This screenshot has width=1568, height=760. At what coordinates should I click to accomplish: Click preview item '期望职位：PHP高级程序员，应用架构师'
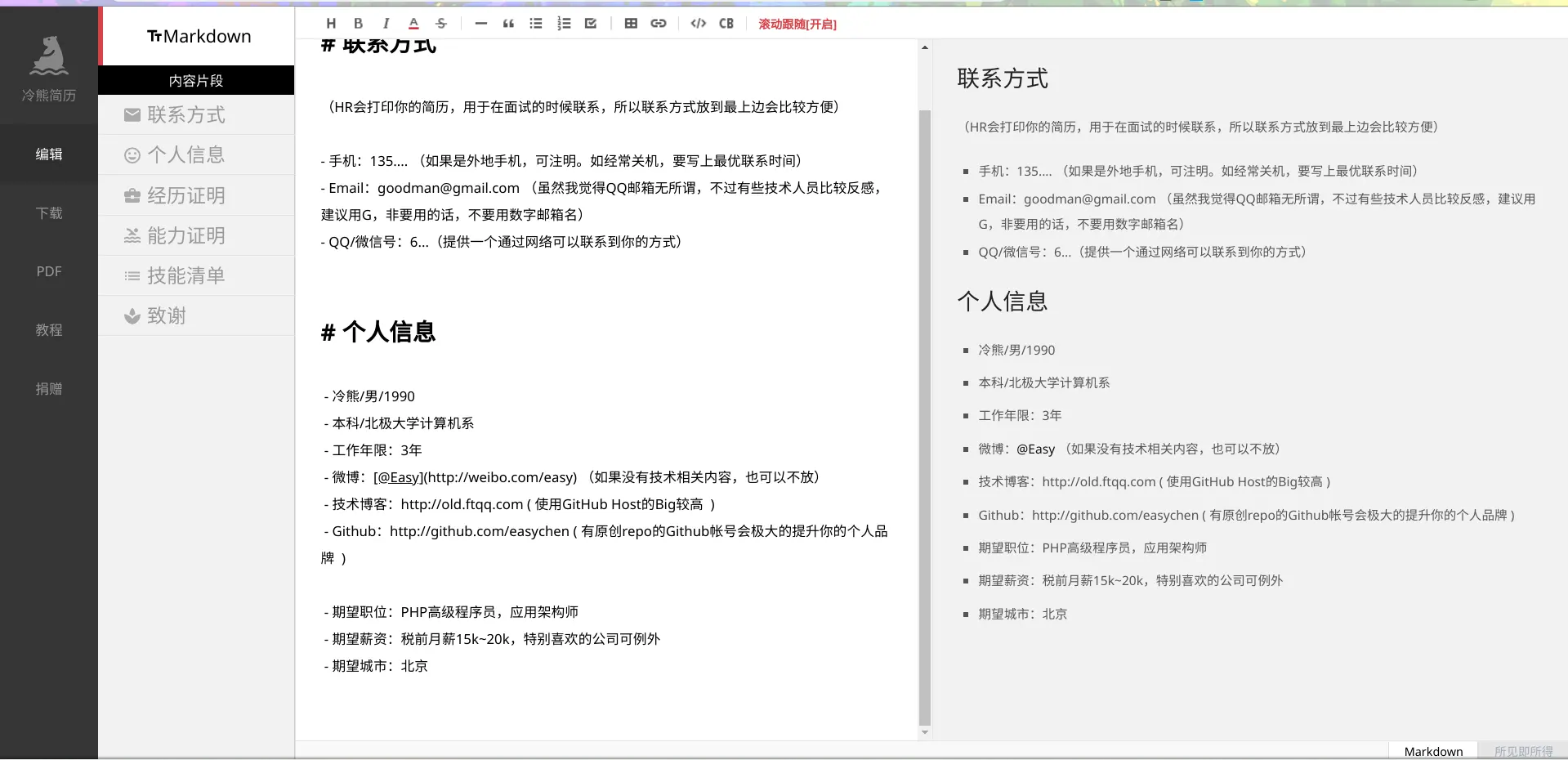pyautogui.click(x=1092, y=548)
